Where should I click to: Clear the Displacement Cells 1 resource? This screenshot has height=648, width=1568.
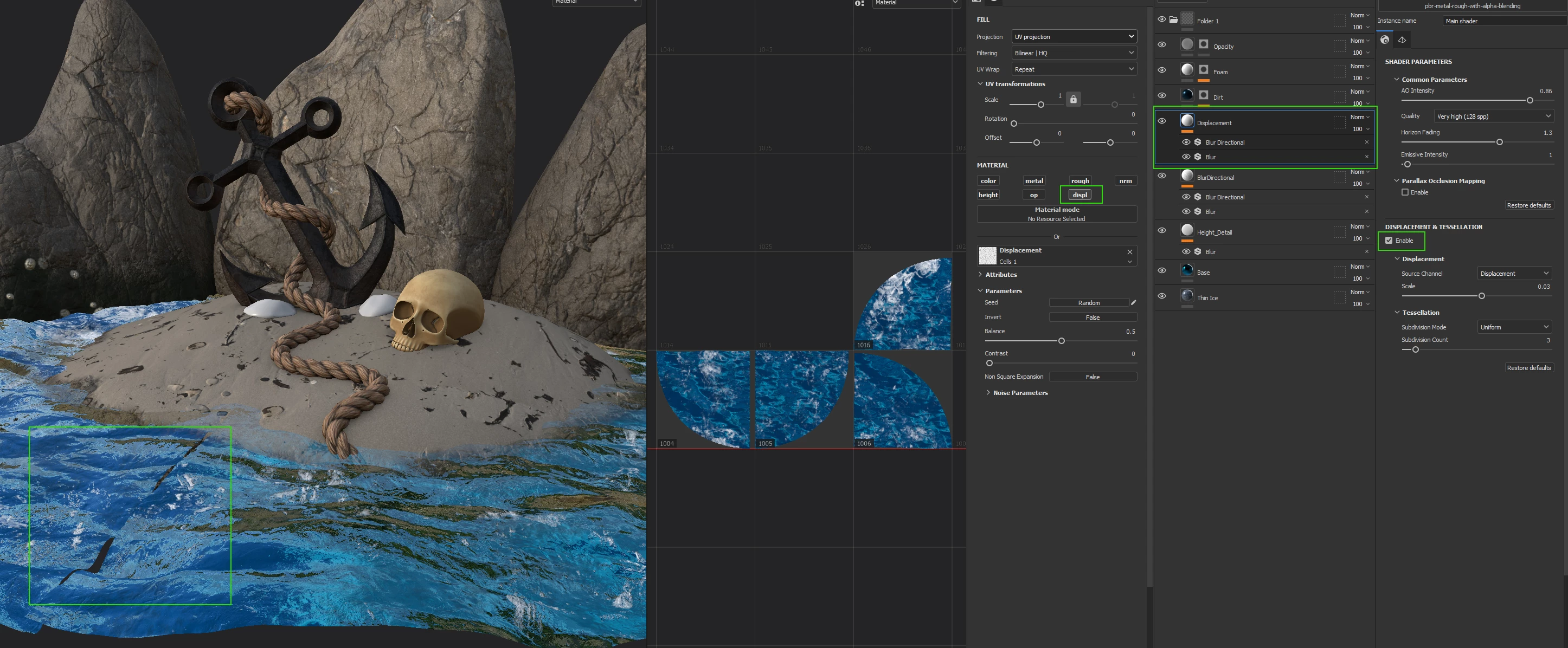[1130, 252]
